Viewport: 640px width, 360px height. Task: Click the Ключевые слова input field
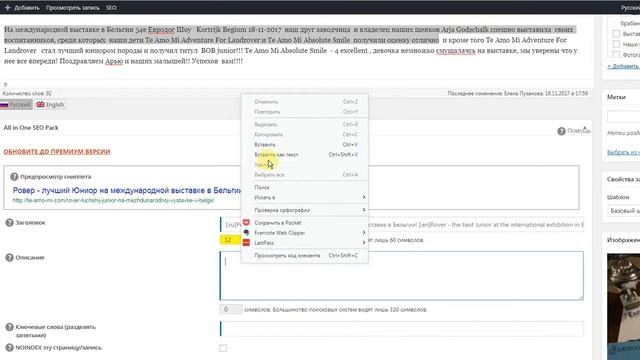402,329
